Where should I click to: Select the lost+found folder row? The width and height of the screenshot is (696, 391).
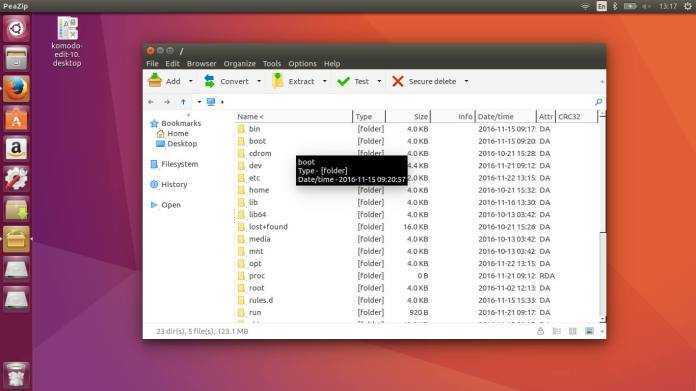pos(417,227)
